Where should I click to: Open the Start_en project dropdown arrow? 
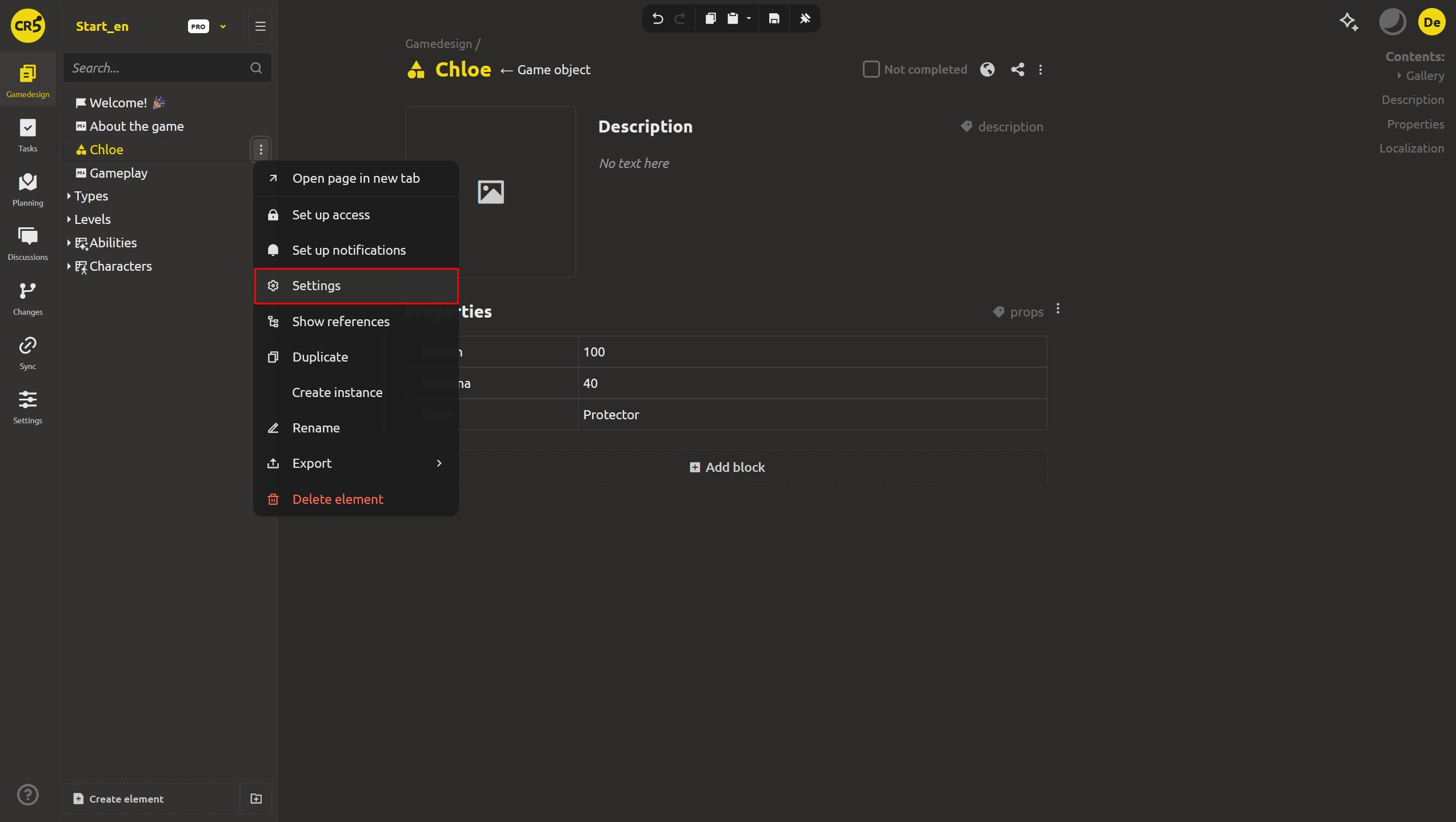click(223, 26)
